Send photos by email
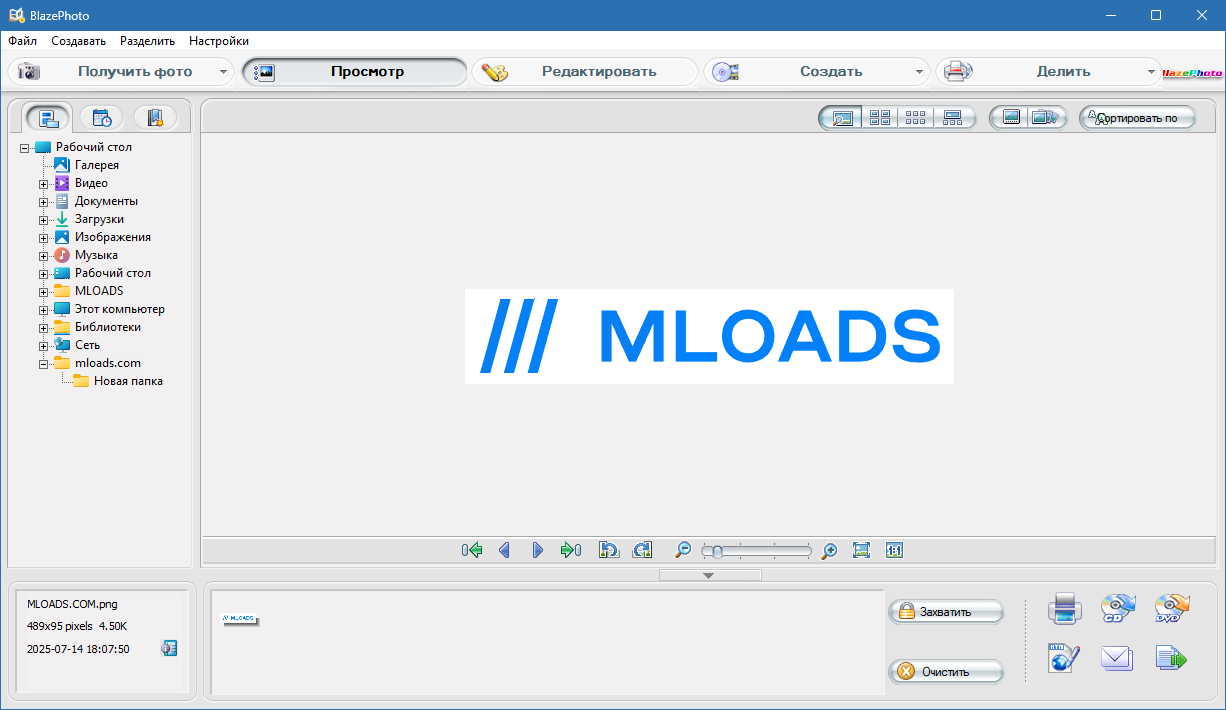1226x710 pixels. (x=1117, y=658)
